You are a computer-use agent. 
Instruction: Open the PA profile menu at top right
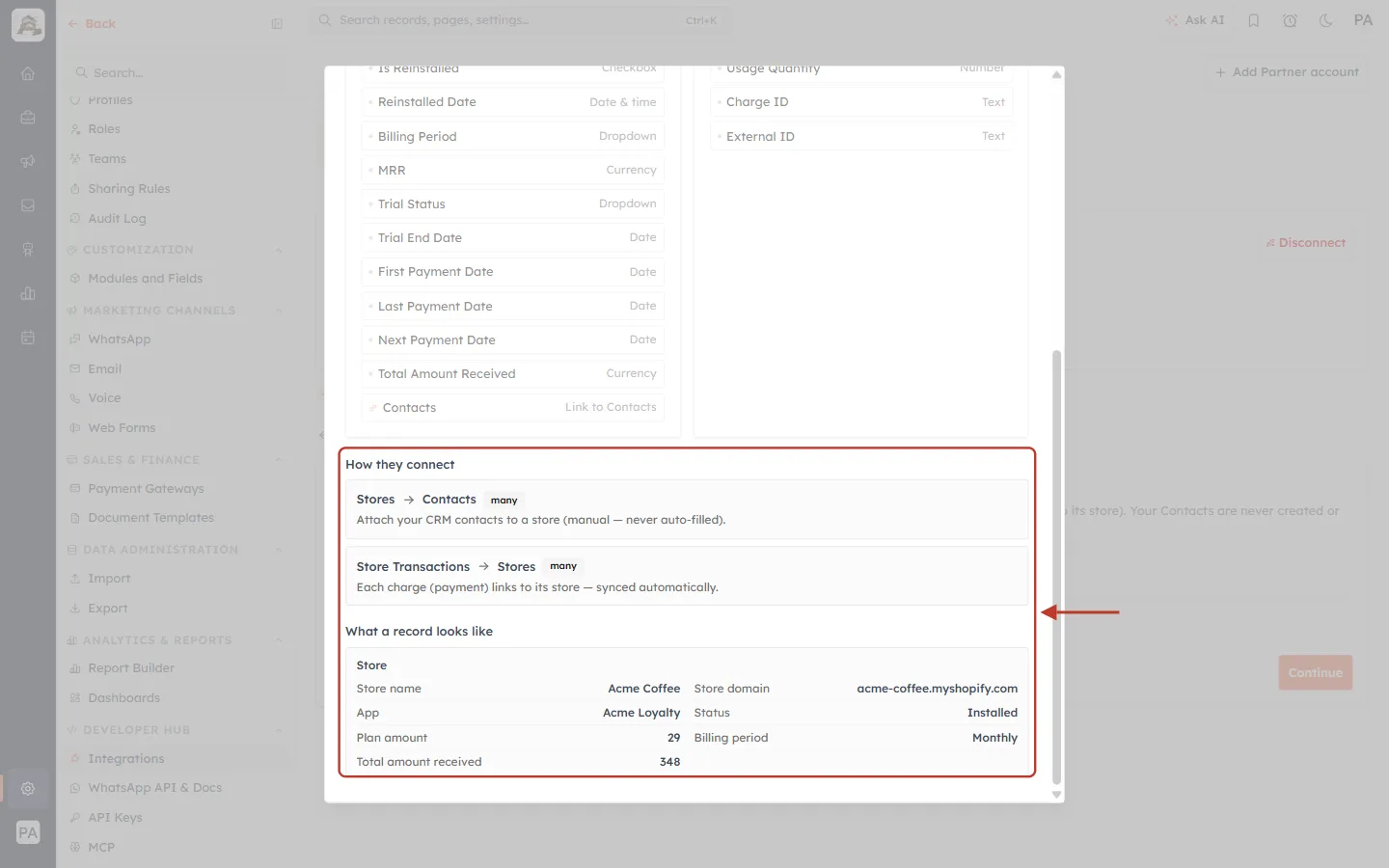1363,20
